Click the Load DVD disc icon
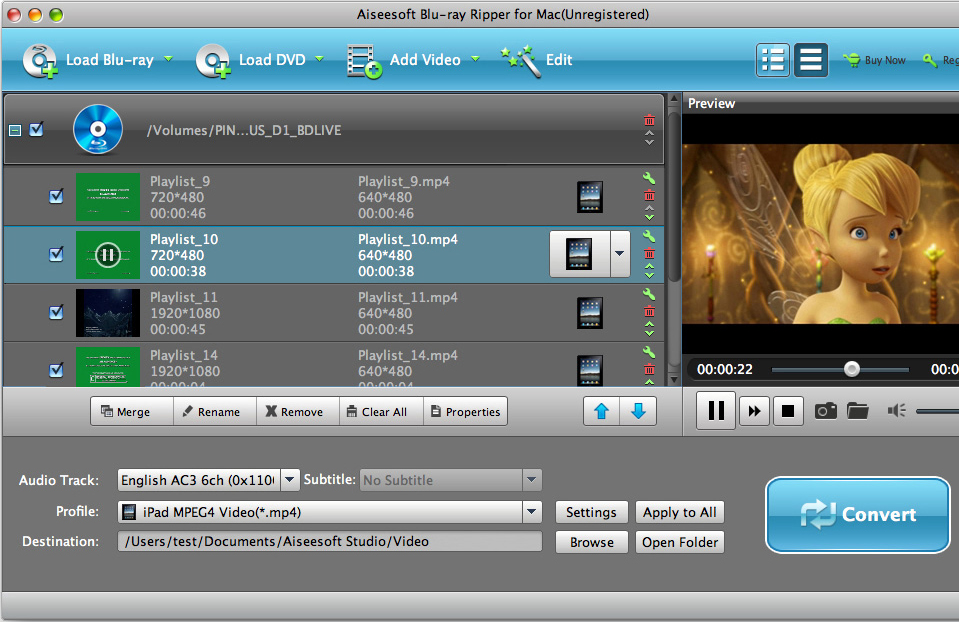This screenshot has height=622, width=959. tap(213, 61)
